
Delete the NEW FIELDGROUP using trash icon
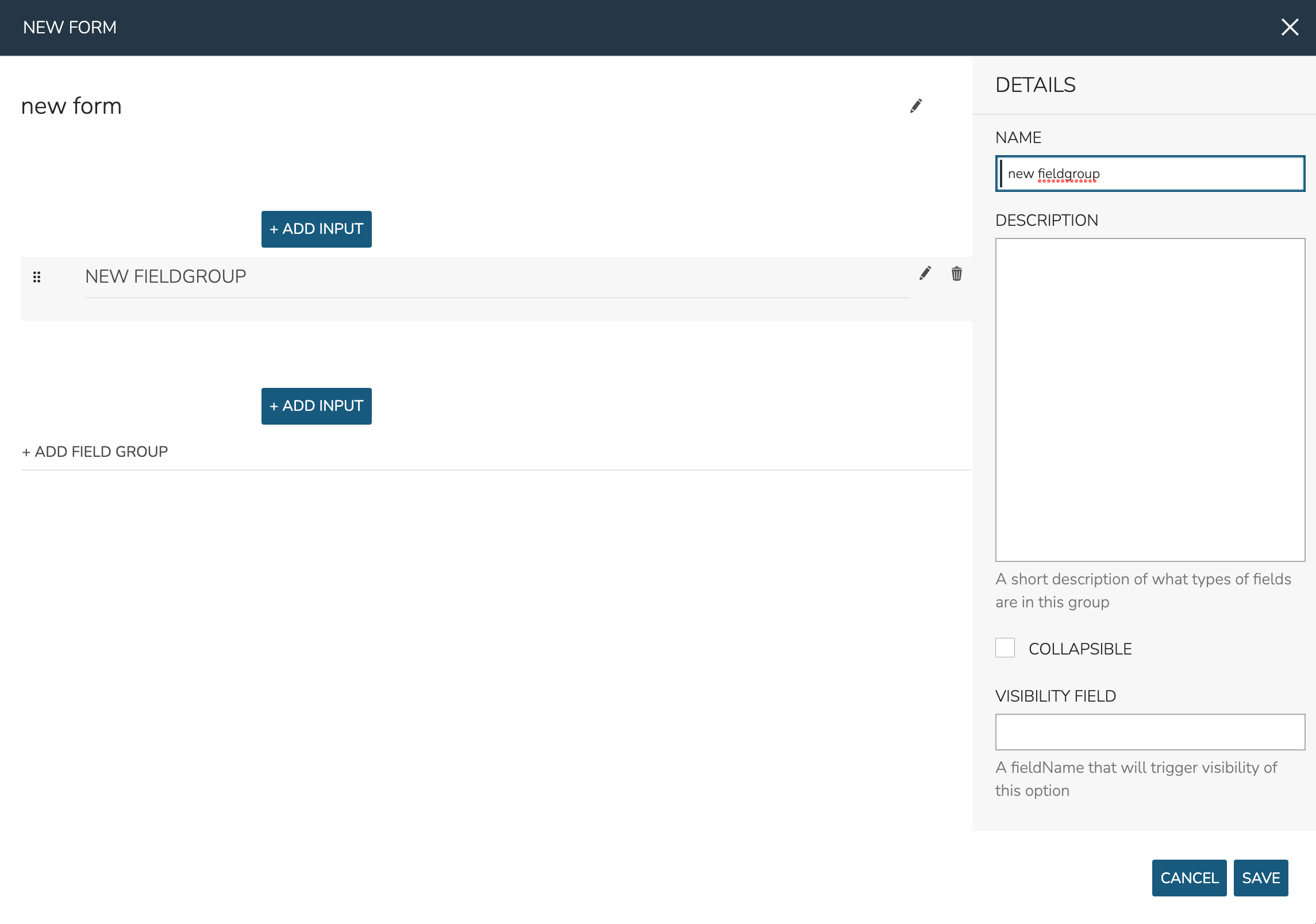956,274
